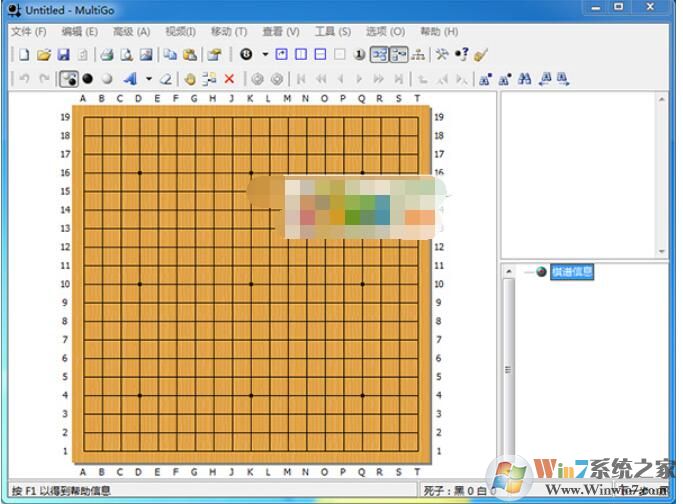Click the stone with question mark icon

461,54
